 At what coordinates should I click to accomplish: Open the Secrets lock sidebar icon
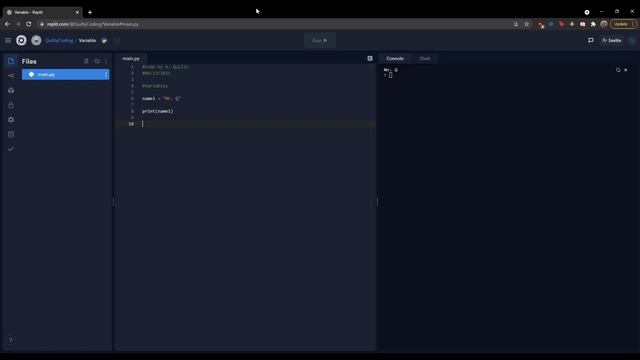11,105
